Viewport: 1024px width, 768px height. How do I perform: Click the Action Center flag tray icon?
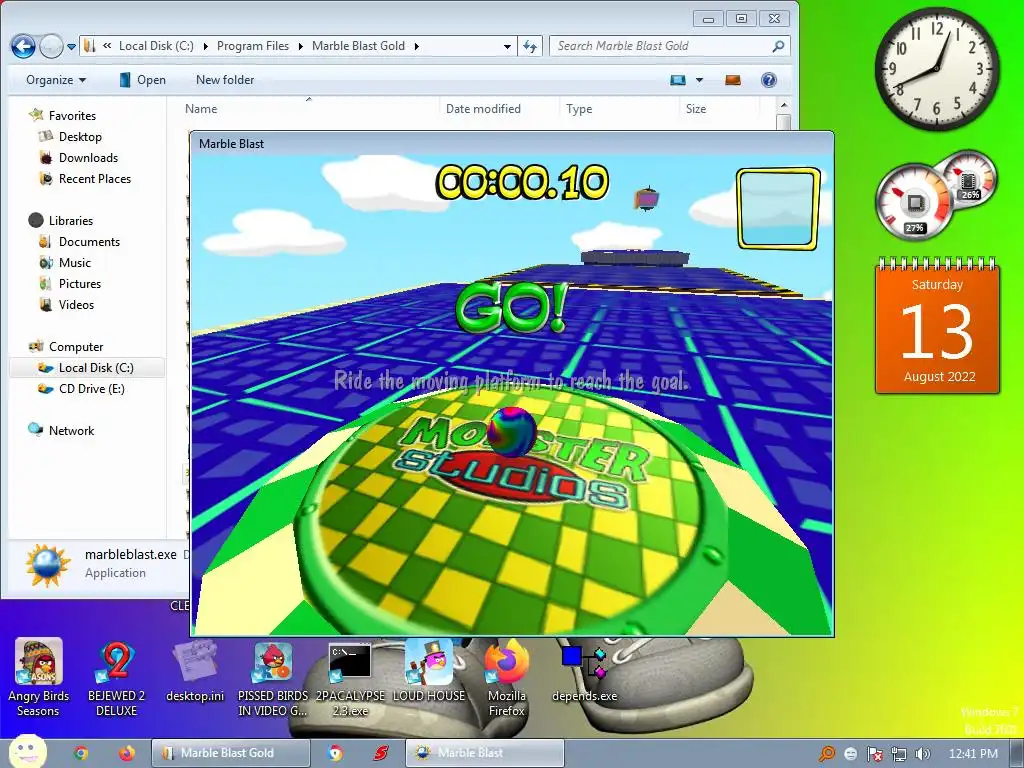[x=874, y=754]
